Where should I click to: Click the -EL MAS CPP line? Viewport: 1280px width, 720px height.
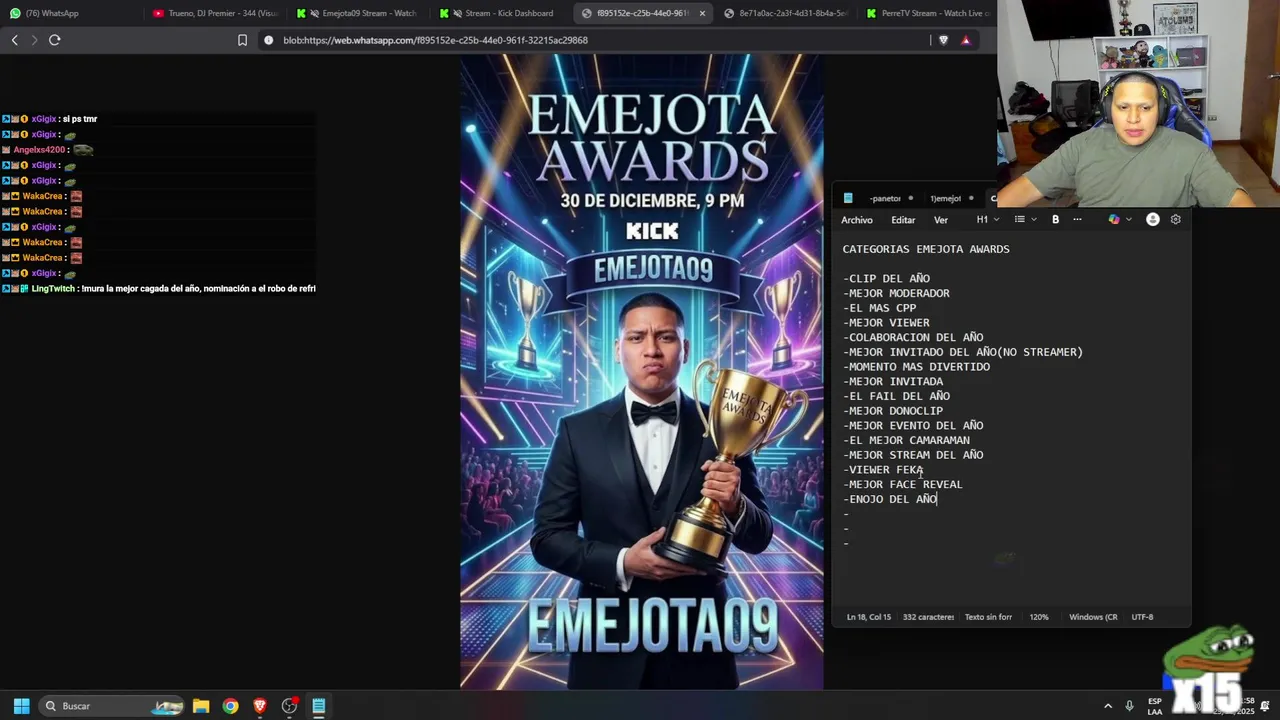879,308
